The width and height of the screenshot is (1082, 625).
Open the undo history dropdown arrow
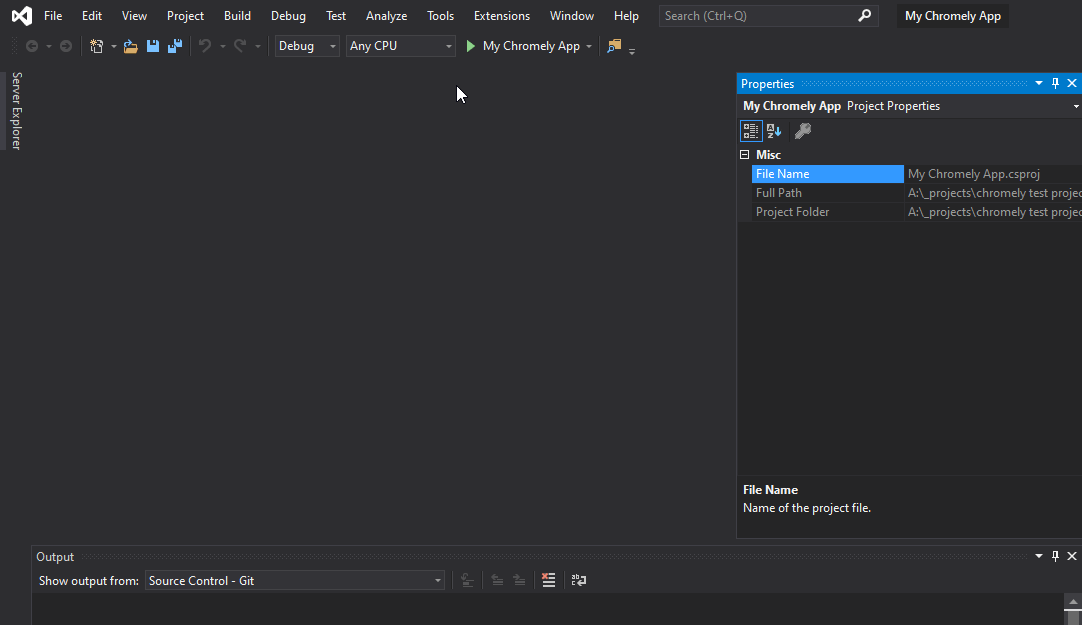(x=222, y=46)
